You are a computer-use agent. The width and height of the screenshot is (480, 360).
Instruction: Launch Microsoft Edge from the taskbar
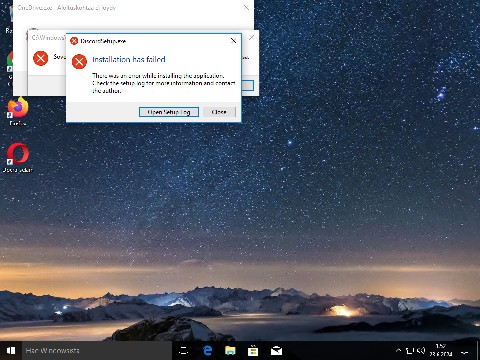click(207, 351)
